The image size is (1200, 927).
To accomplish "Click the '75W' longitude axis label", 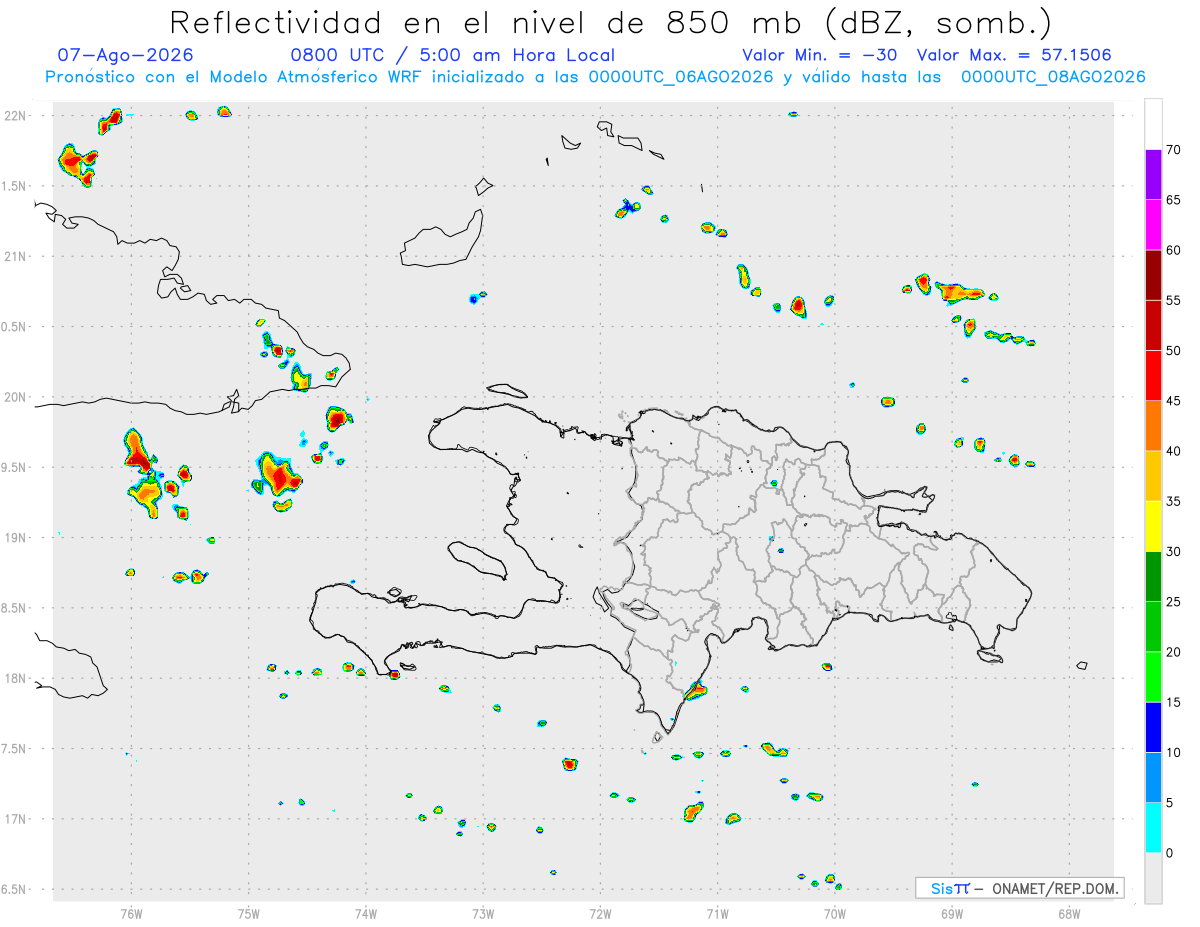I will 248,914.
